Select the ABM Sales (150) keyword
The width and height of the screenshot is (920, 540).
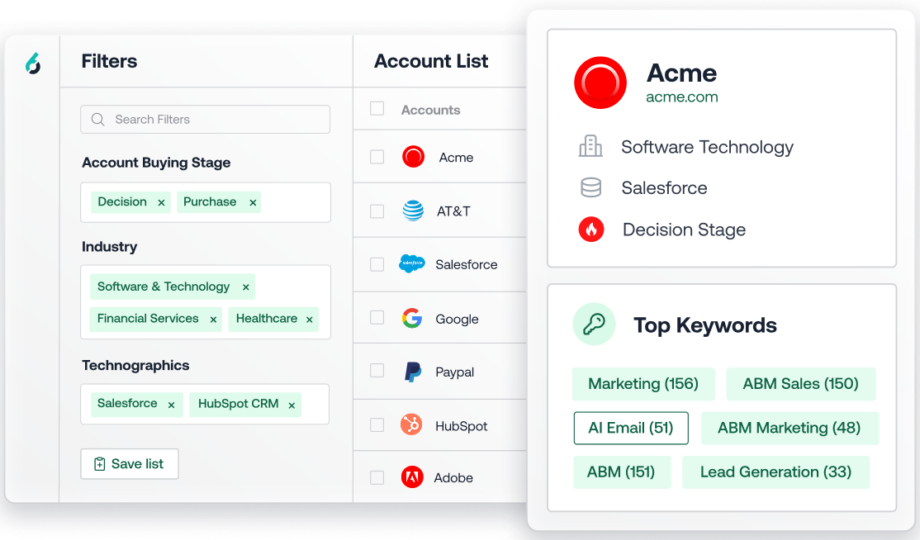(x=801, y=384)
